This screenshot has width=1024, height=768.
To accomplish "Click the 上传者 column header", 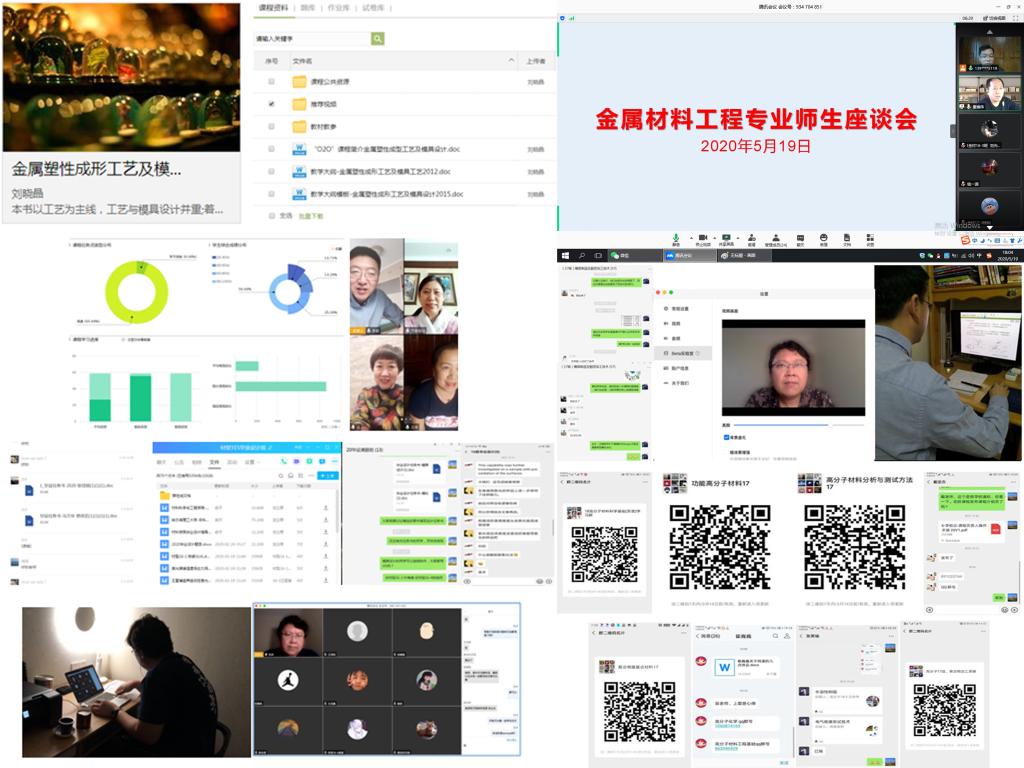I will 536,61.
